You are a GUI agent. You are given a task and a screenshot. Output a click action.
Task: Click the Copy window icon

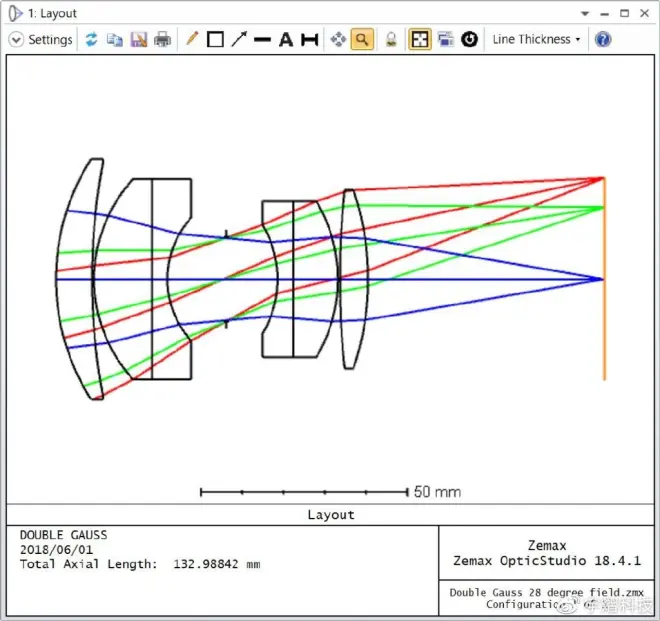coord(114,40)
